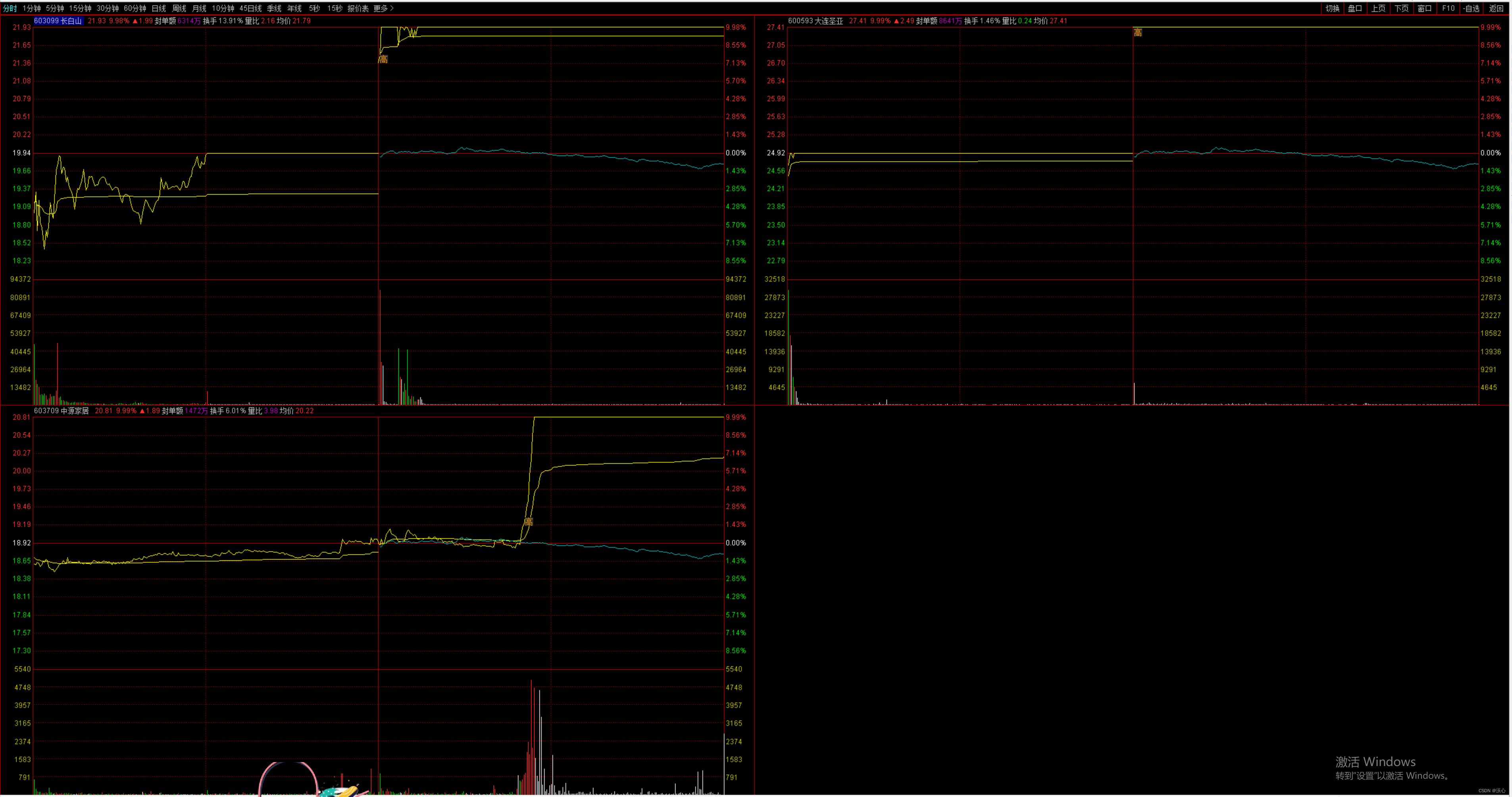
Task: Select the 5分钟 period tab
Action: pos(55,8)
